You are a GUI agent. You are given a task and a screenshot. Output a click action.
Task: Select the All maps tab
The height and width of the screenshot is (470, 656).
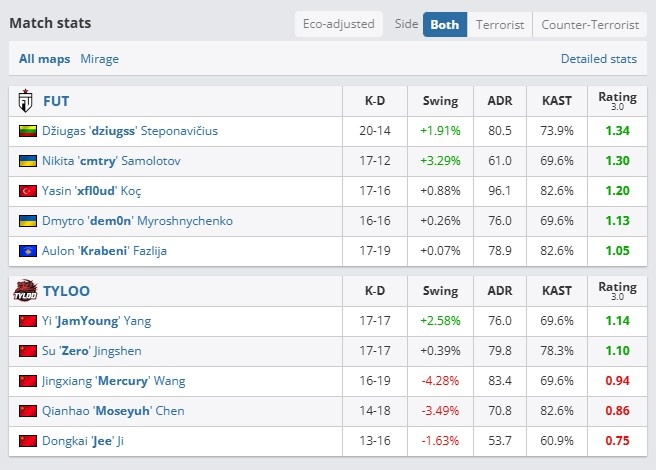coord(44,59)
